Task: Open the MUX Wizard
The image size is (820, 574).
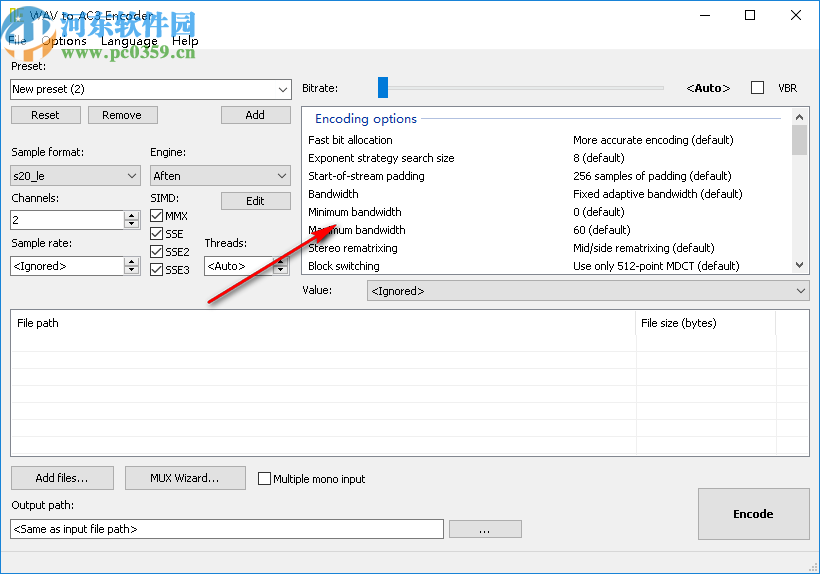Action: 185,478
